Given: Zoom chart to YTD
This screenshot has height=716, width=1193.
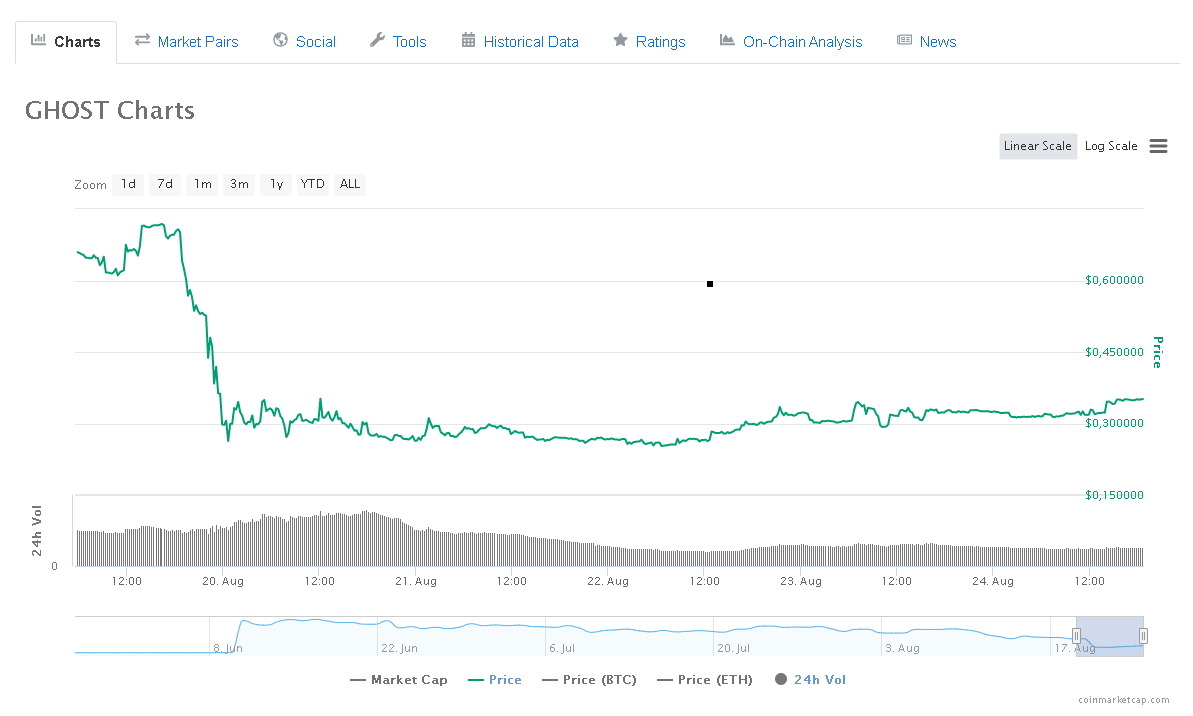Looking at the screenshot, I should point(313,184).
